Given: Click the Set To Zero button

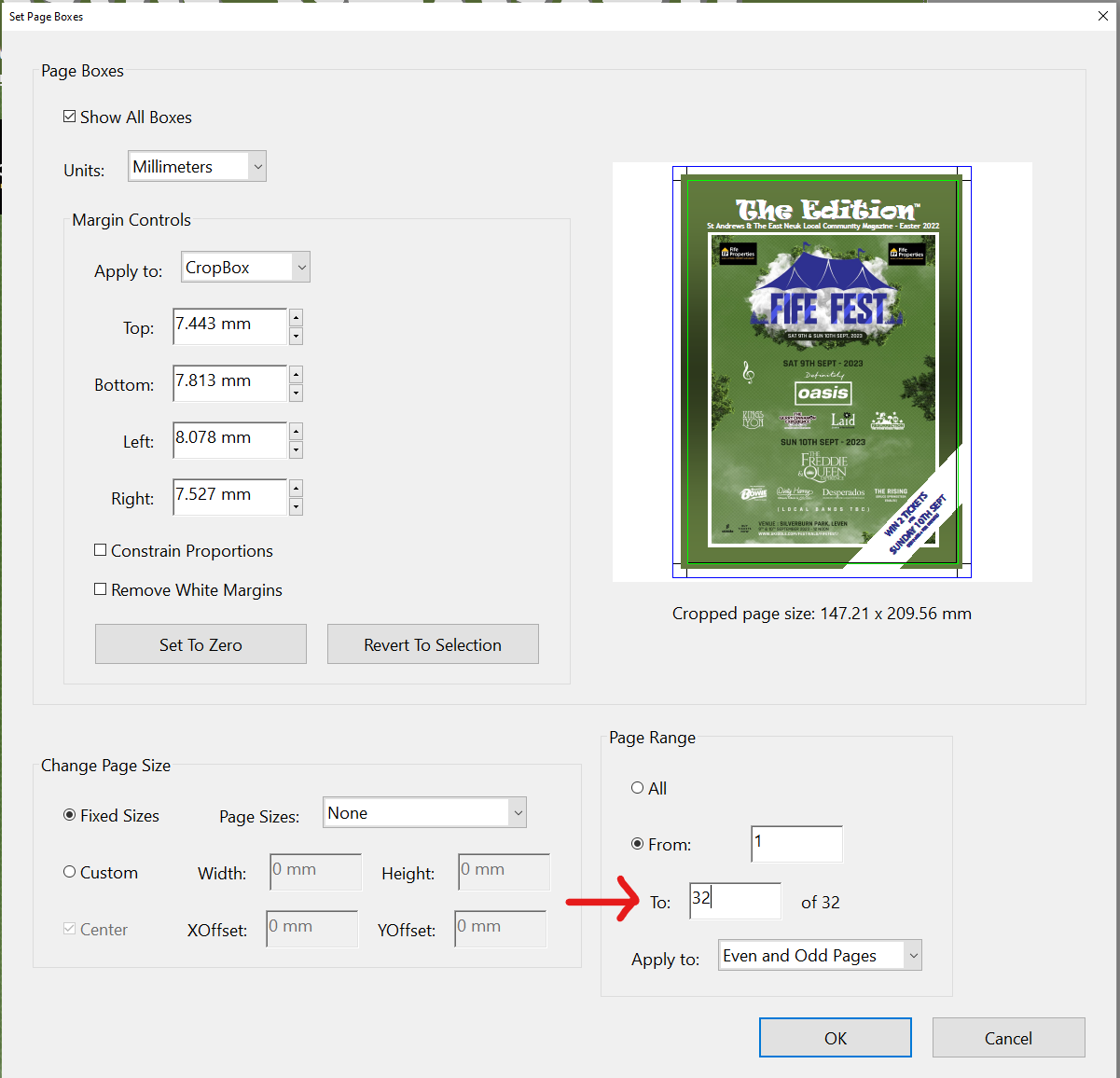Looking at the screenshot, I should click(200, 644).
